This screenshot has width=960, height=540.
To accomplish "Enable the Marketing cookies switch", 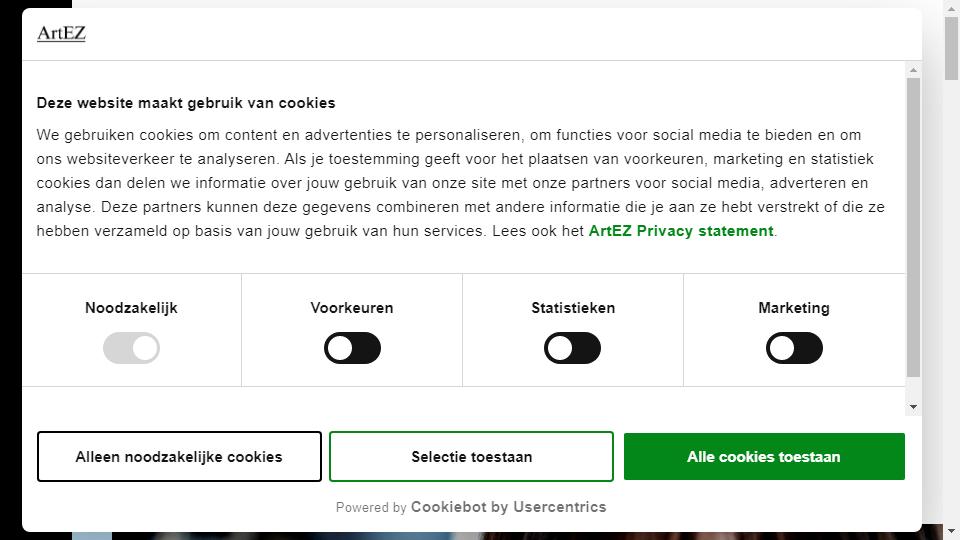I will [x=794, y=348].
